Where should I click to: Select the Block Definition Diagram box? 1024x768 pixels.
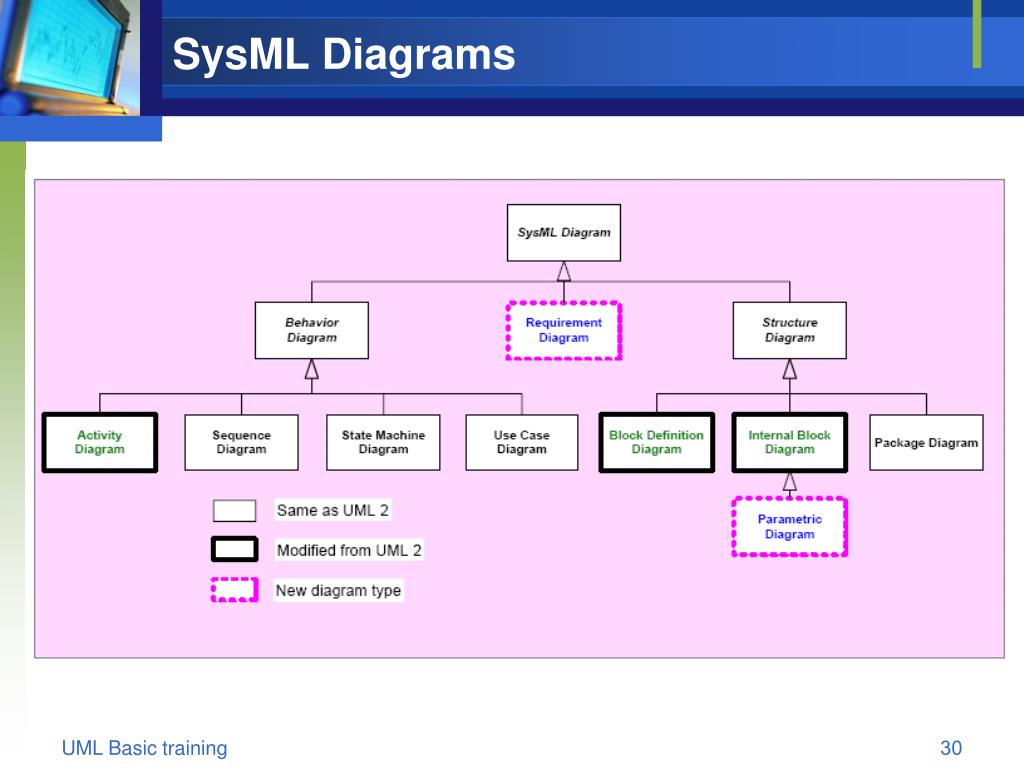656,442
